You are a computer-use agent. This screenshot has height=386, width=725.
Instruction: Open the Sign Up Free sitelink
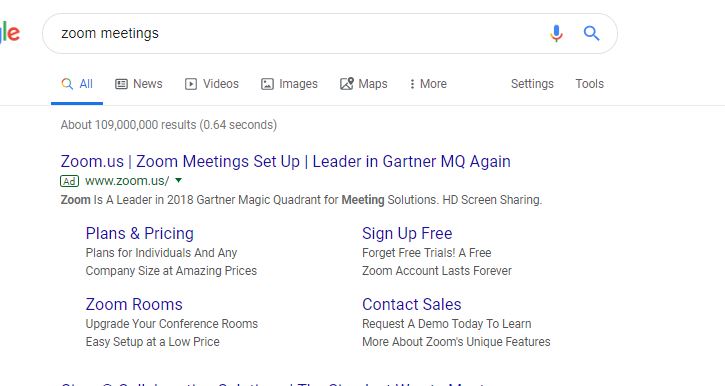(x=407, y=233)
